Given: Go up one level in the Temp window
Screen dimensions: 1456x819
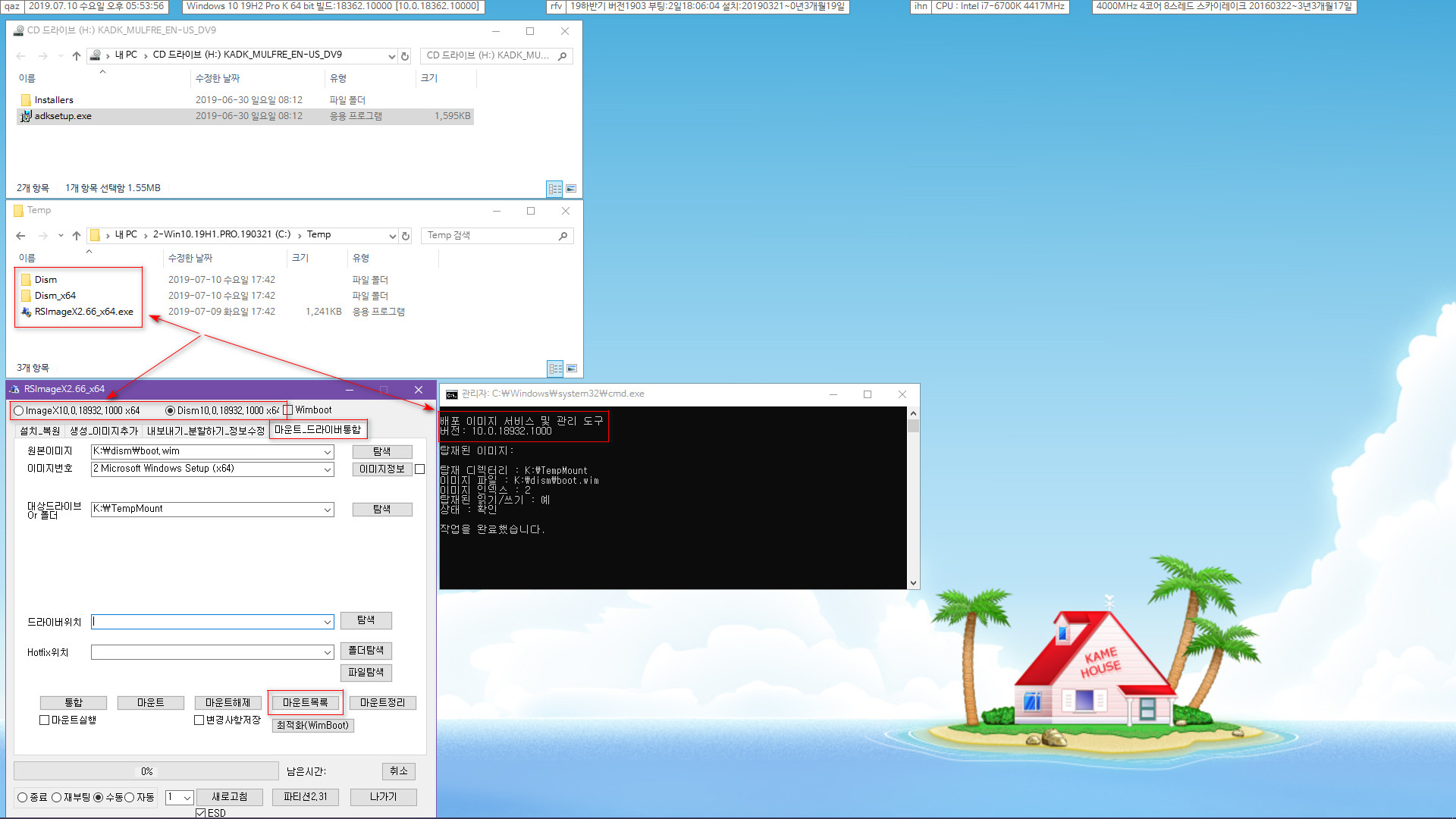Looking at the screenshot, I should (x=76, y=236).
